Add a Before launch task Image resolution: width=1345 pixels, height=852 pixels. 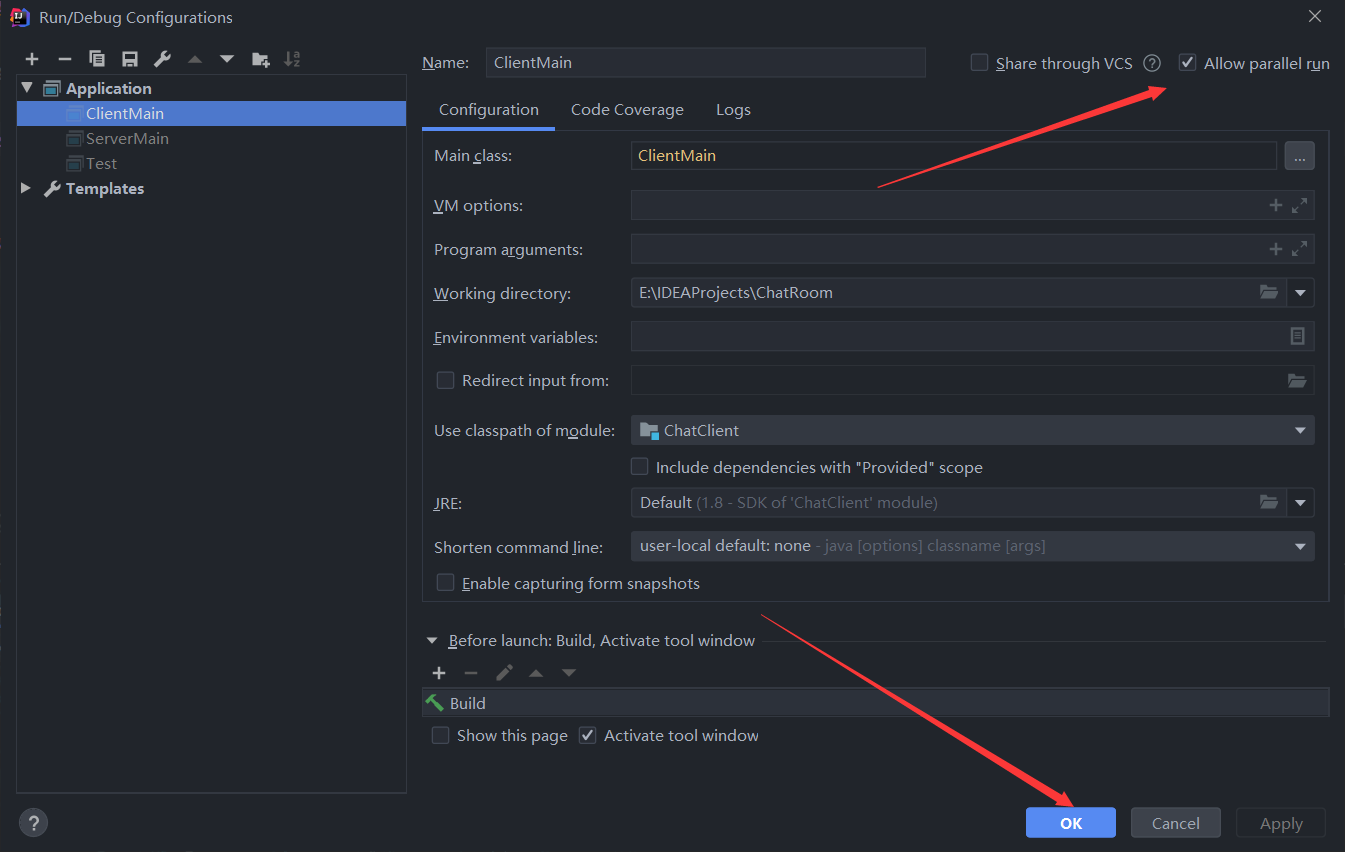click(x=438, y=673)
